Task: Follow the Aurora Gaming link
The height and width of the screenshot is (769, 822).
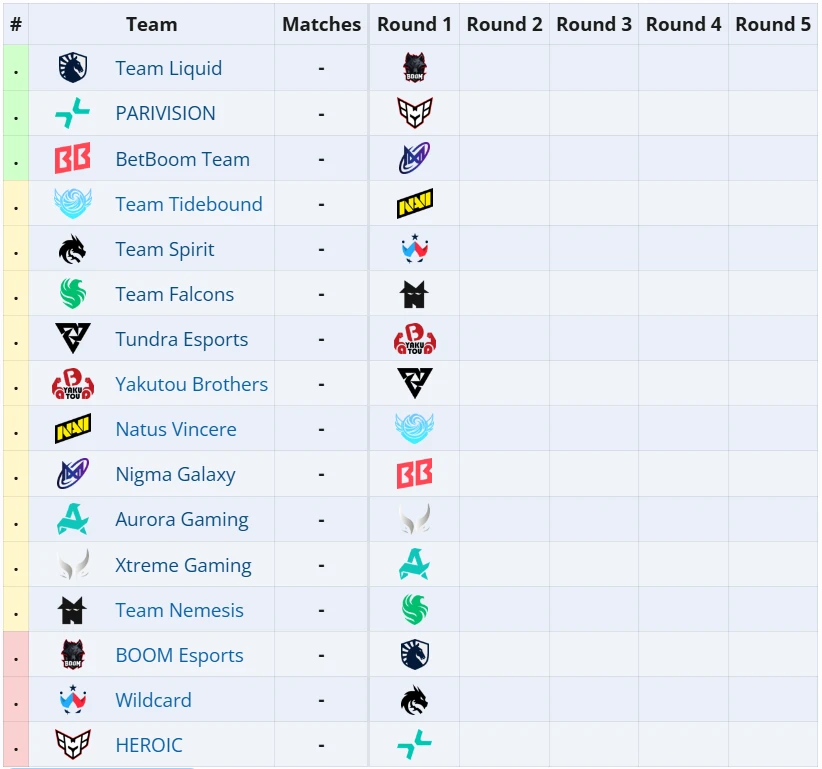Action: [x=182, y=519]
